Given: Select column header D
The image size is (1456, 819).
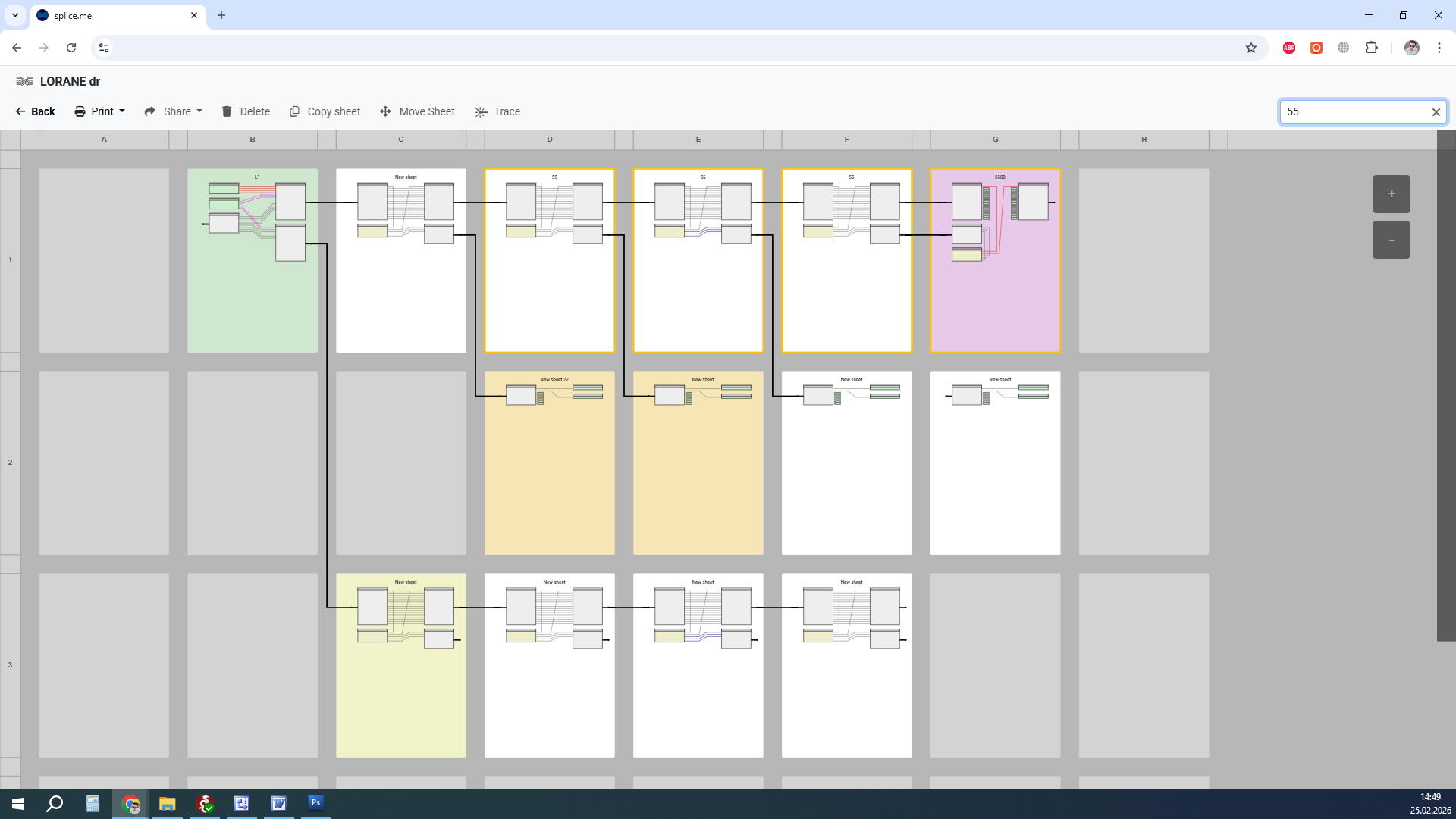Looking at the screenshot, I should tap(549, 140).
